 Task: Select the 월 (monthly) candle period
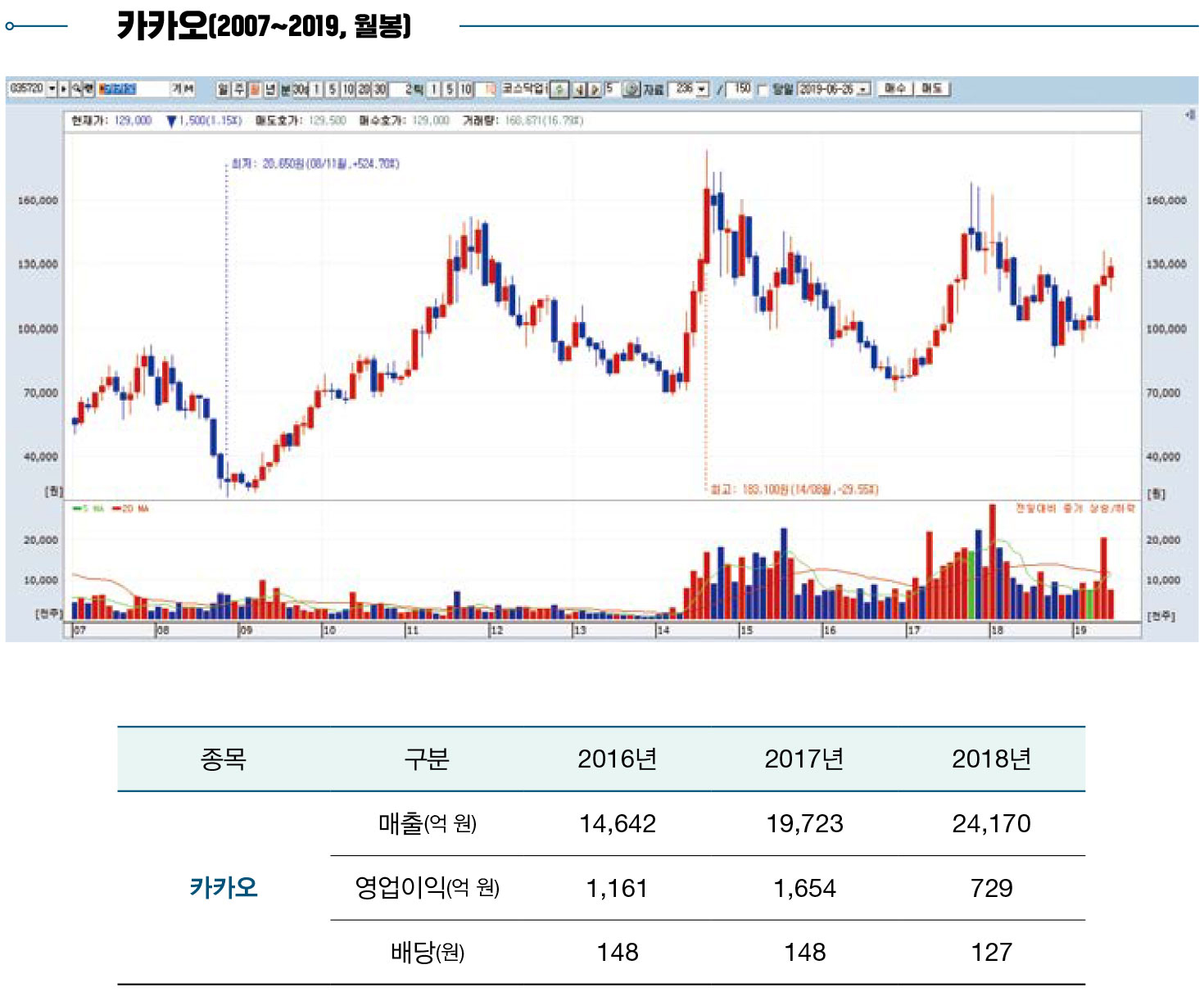click(x=254, y=89)
